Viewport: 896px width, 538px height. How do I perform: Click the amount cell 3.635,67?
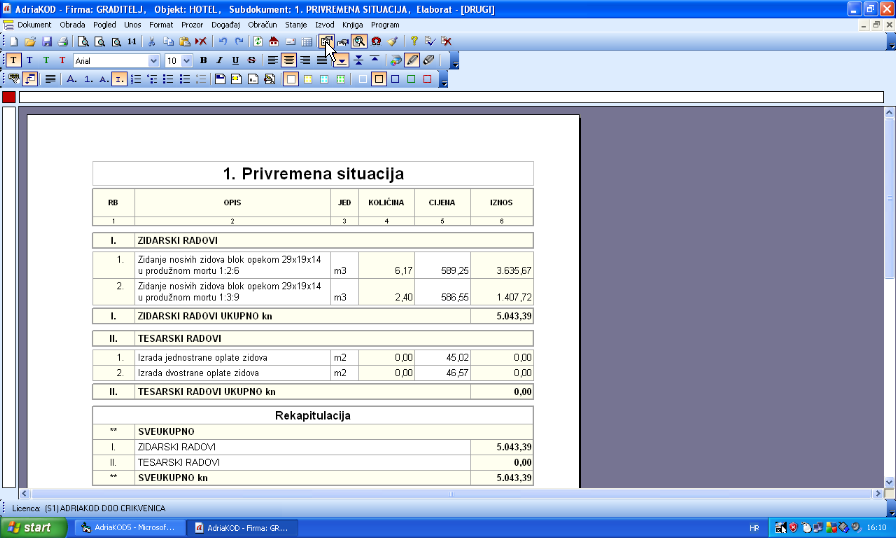click(502, 265)
